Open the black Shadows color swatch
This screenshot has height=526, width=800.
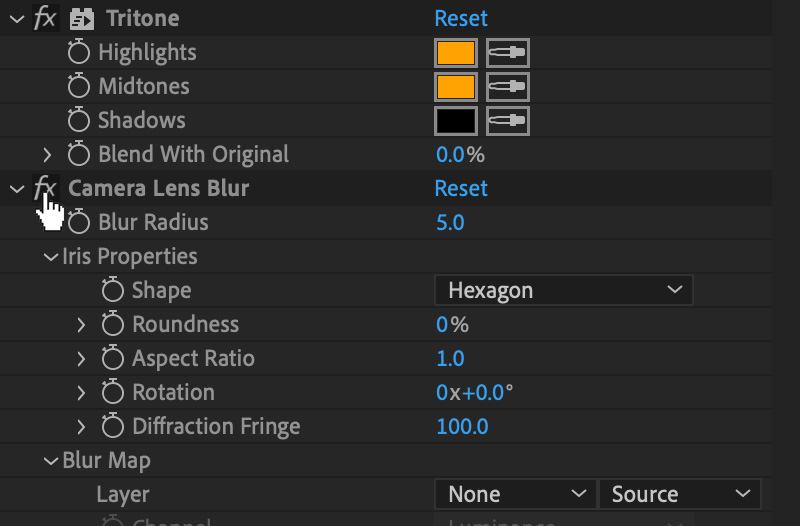456,121
